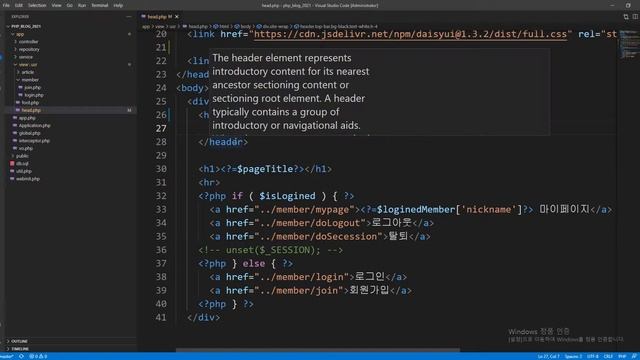
Task: Open webinit.php in the explorer
Action: (x=28, y=179)
